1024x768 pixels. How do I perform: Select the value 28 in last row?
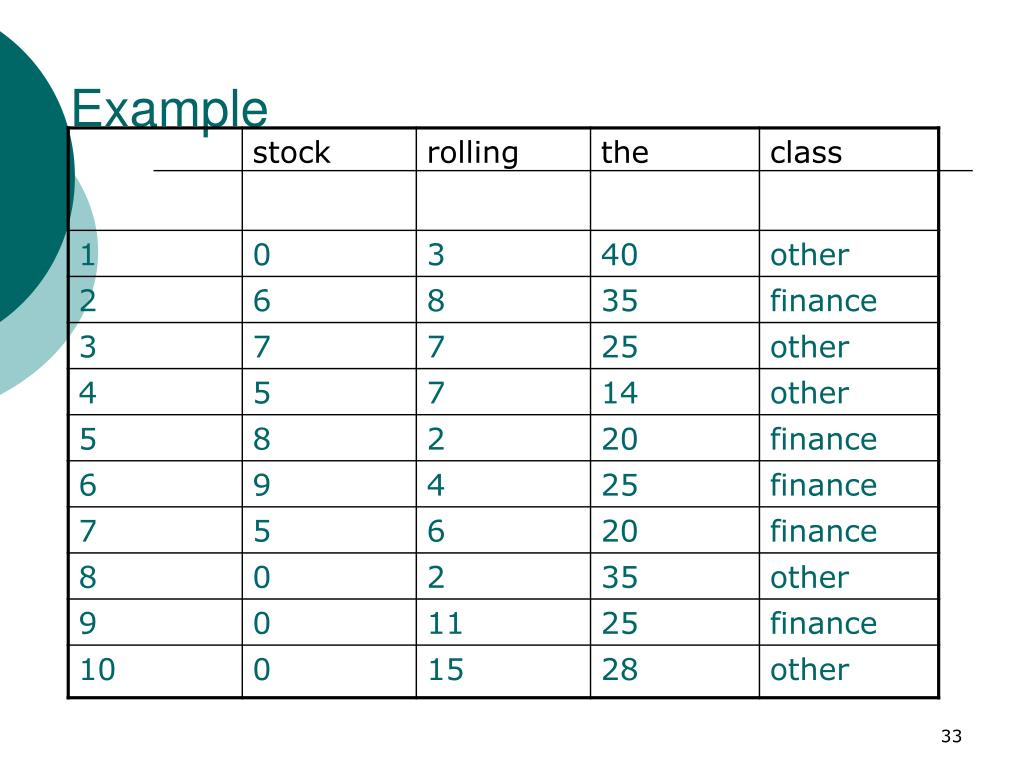619,669
